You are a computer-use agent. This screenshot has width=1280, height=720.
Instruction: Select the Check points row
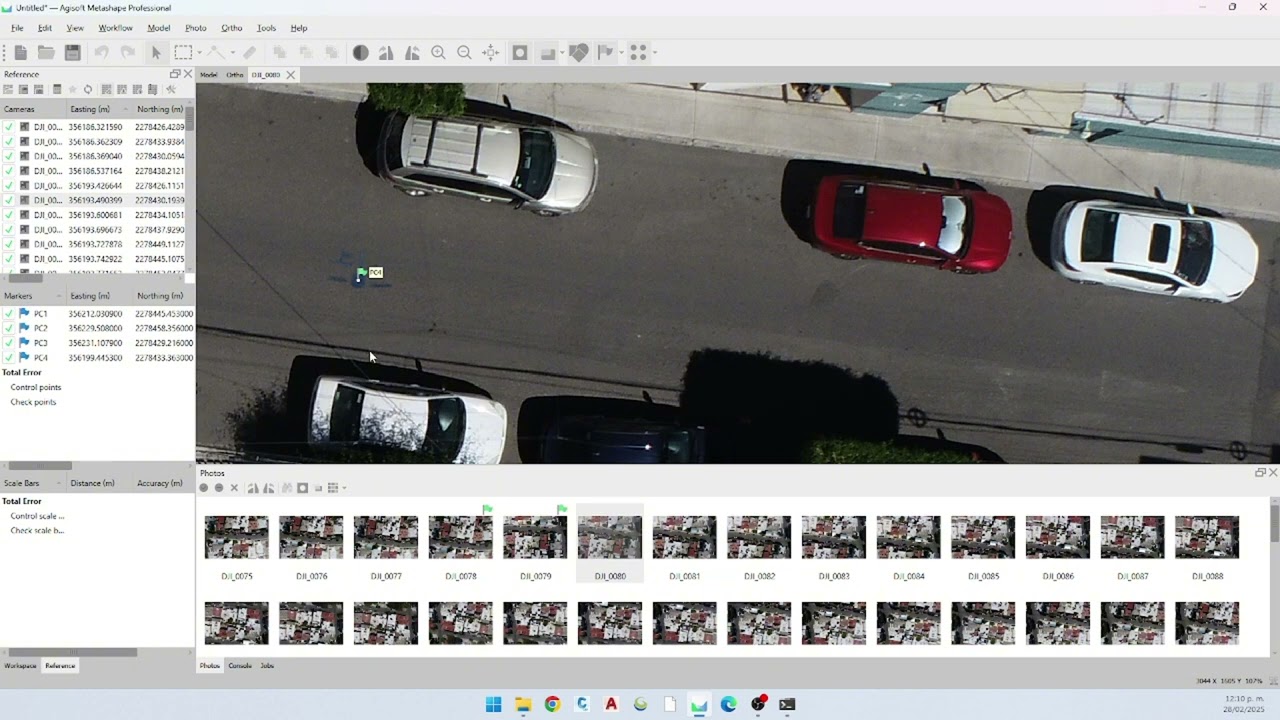tap(33, 402)
